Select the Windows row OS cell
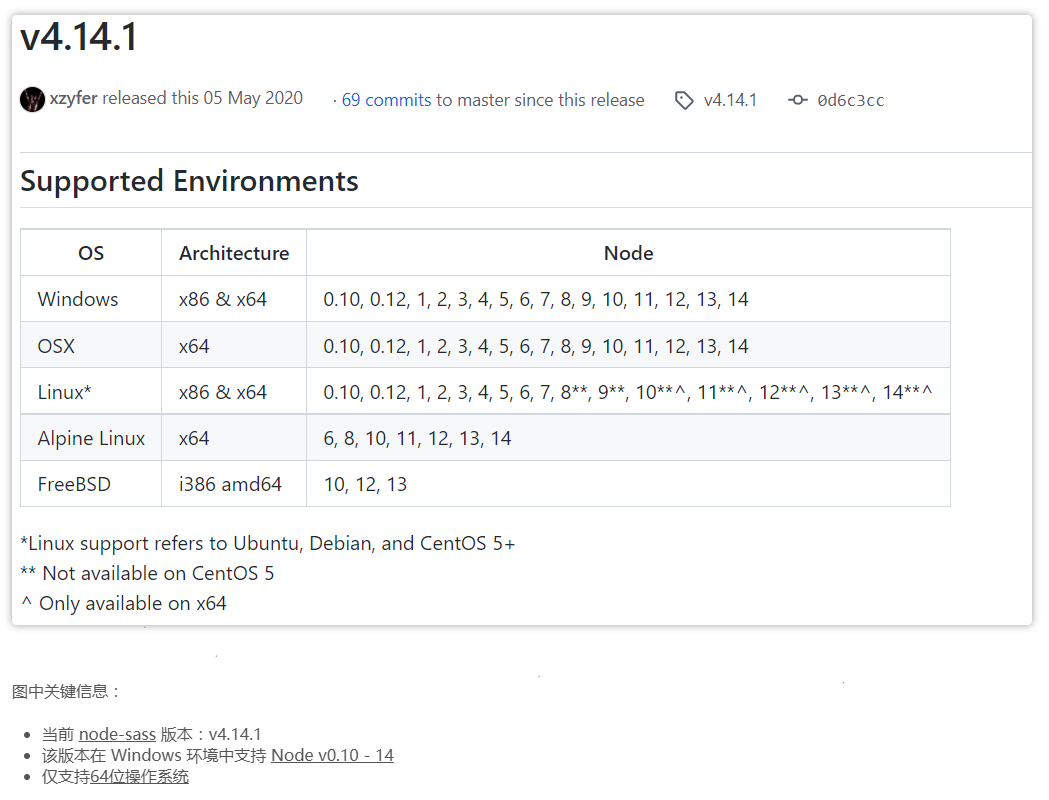The height and width of the screenshot is (800, 1049). [x=91, y=299]
